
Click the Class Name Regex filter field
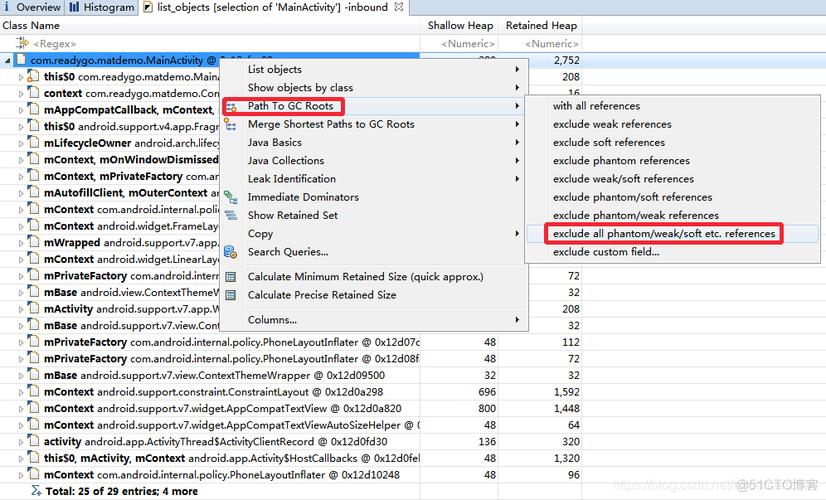pyautogui.click(x=55, y=44)
